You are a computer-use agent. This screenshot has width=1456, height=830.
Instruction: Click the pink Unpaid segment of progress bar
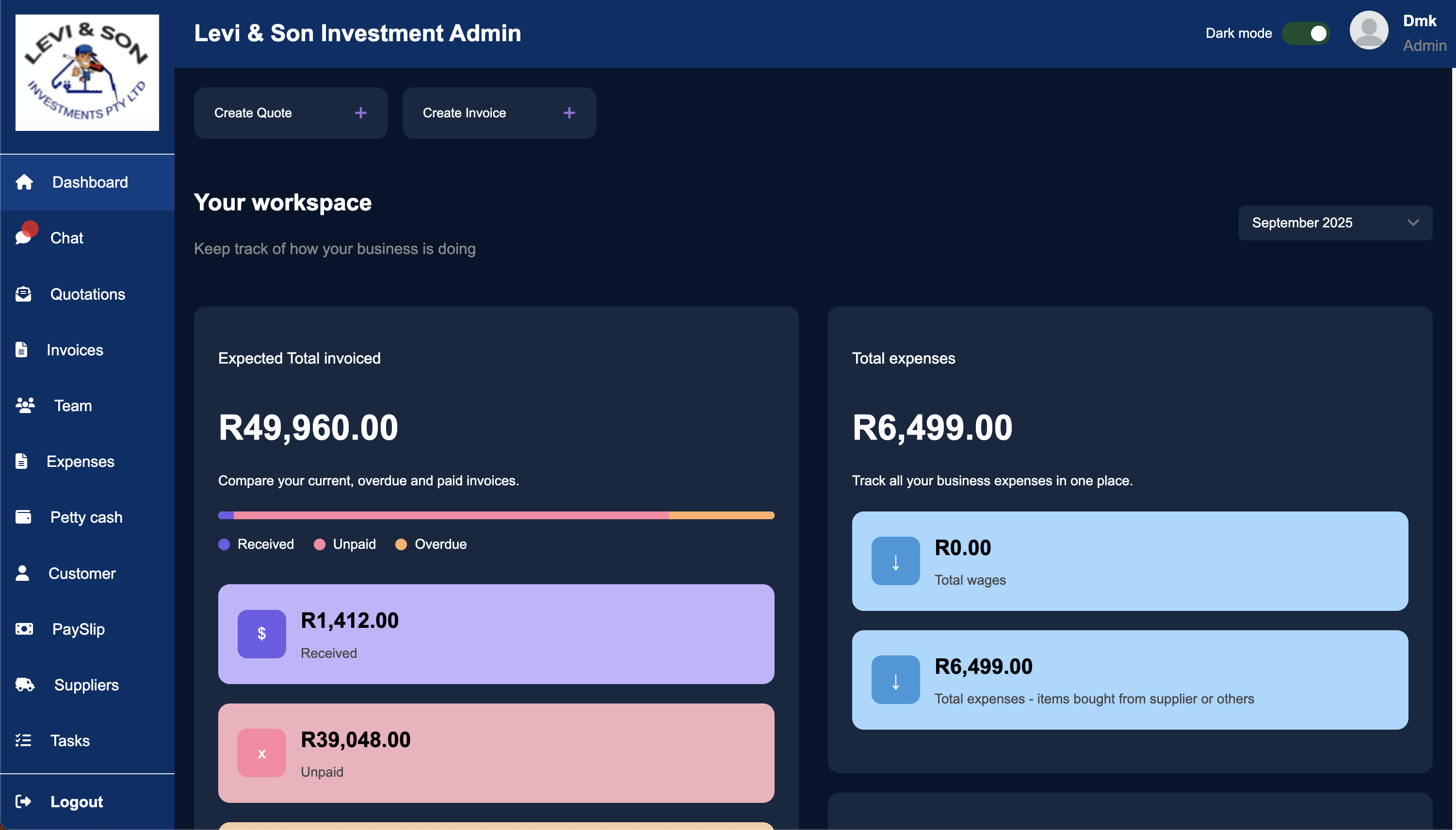(x=451, y=515)
